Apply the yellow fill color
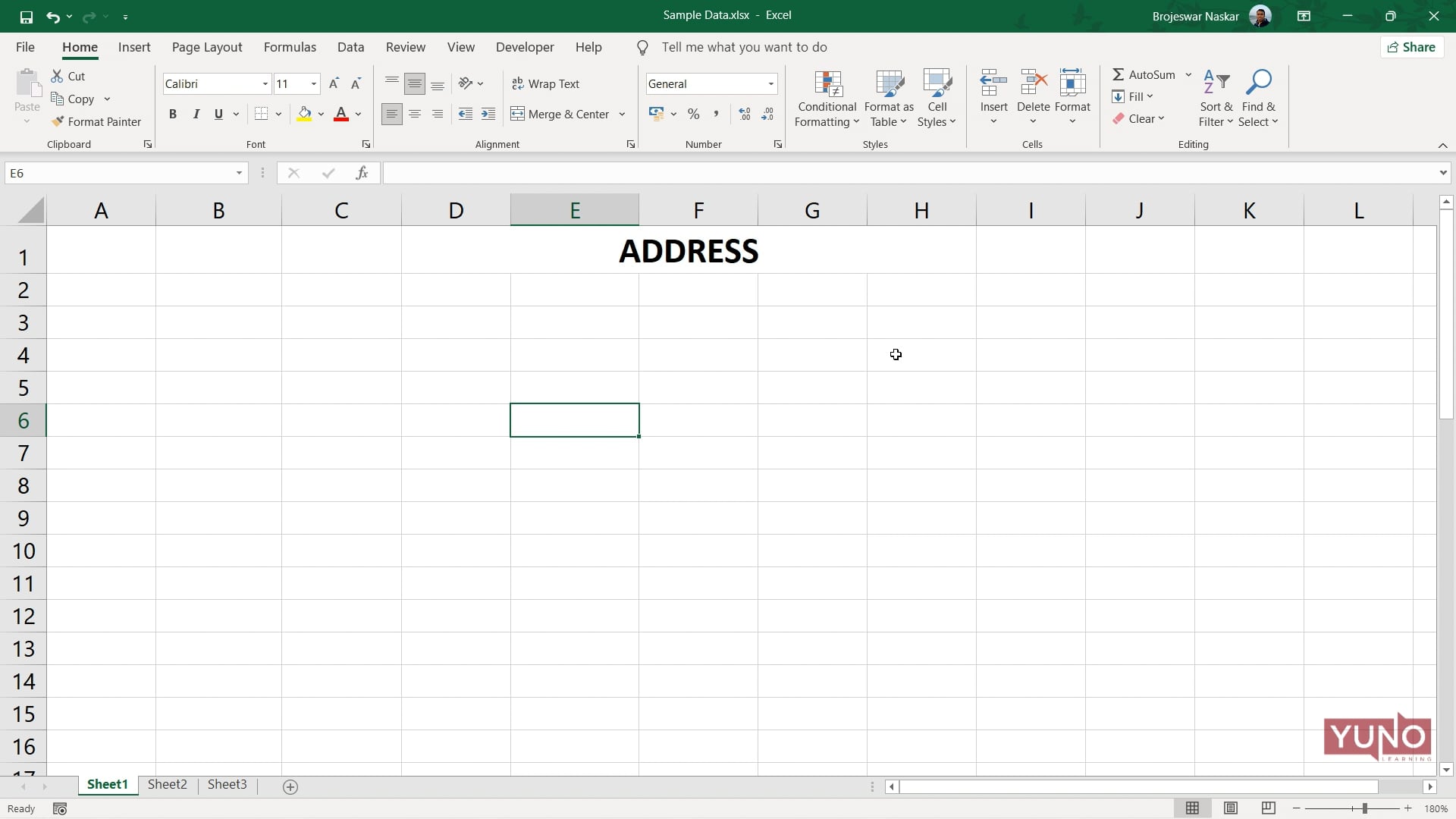This screenshot has height=819, width=1456. [x=304, y=114]
